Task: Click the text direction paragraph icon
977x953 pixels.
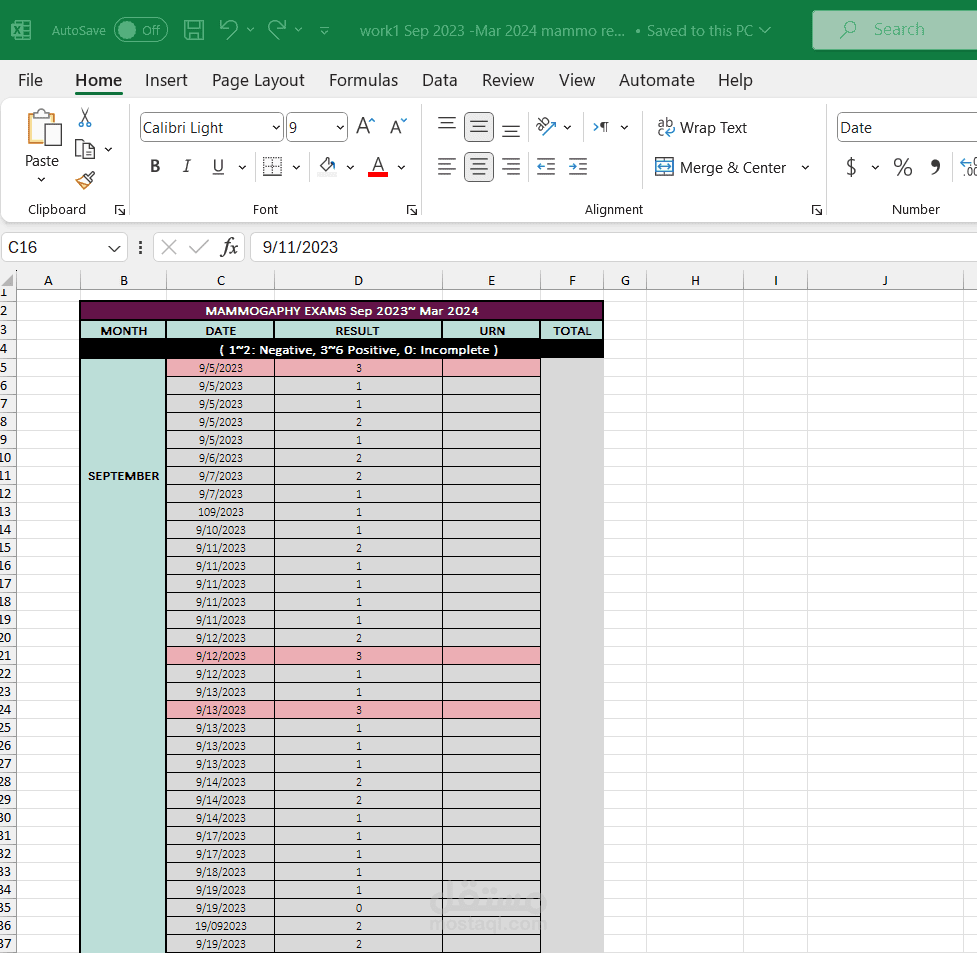Action: tap(601, 127)
